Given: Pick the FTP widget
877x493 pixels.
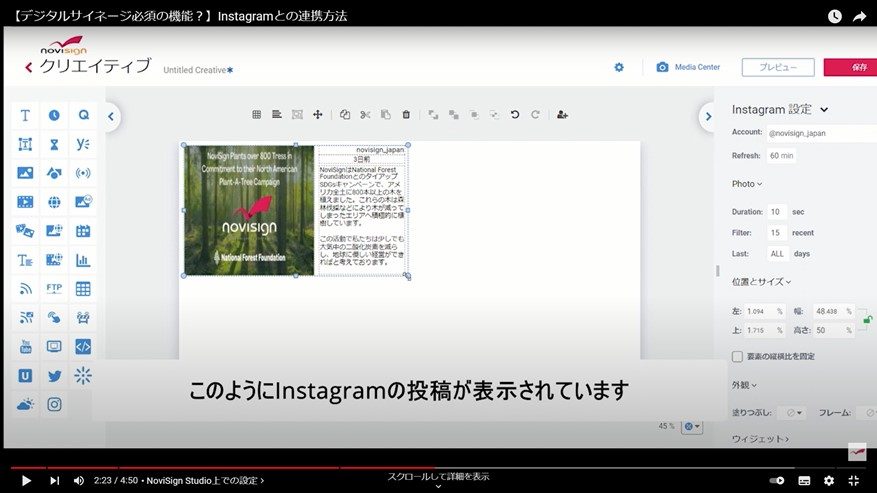Looking at the screenshot, I should point(54,289).
